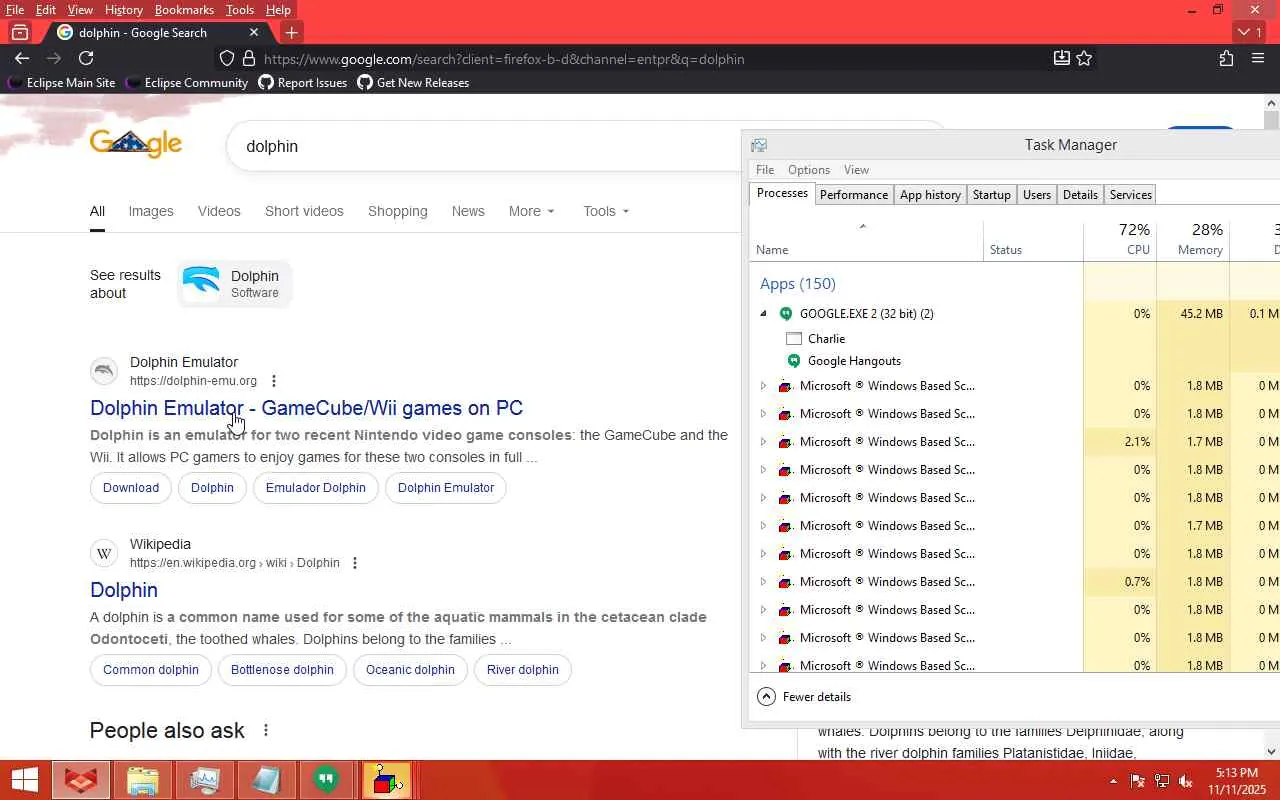Open the Options menu in Task Manager

809,170
